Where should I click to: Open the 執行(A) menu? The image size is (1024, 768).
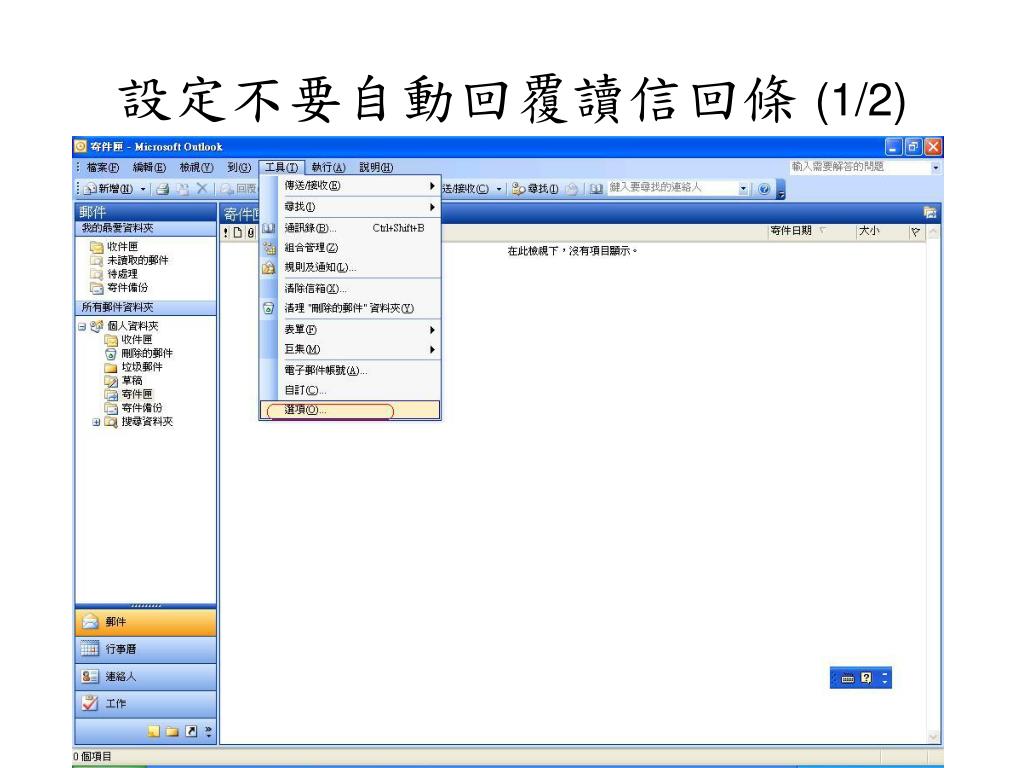coord(328,168)
